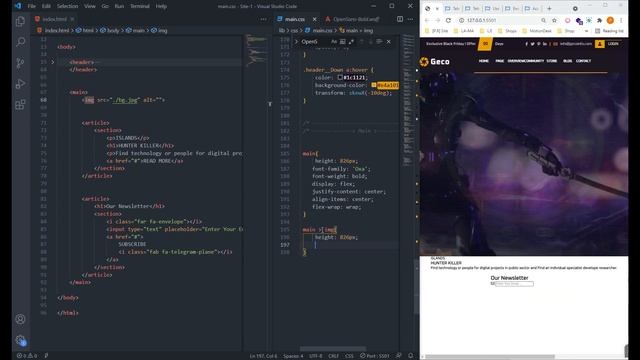Image resolution: width=640 pixels, height=360 pixels.
Task: Open Chrome profile avatar
Action: coord(610,20)
